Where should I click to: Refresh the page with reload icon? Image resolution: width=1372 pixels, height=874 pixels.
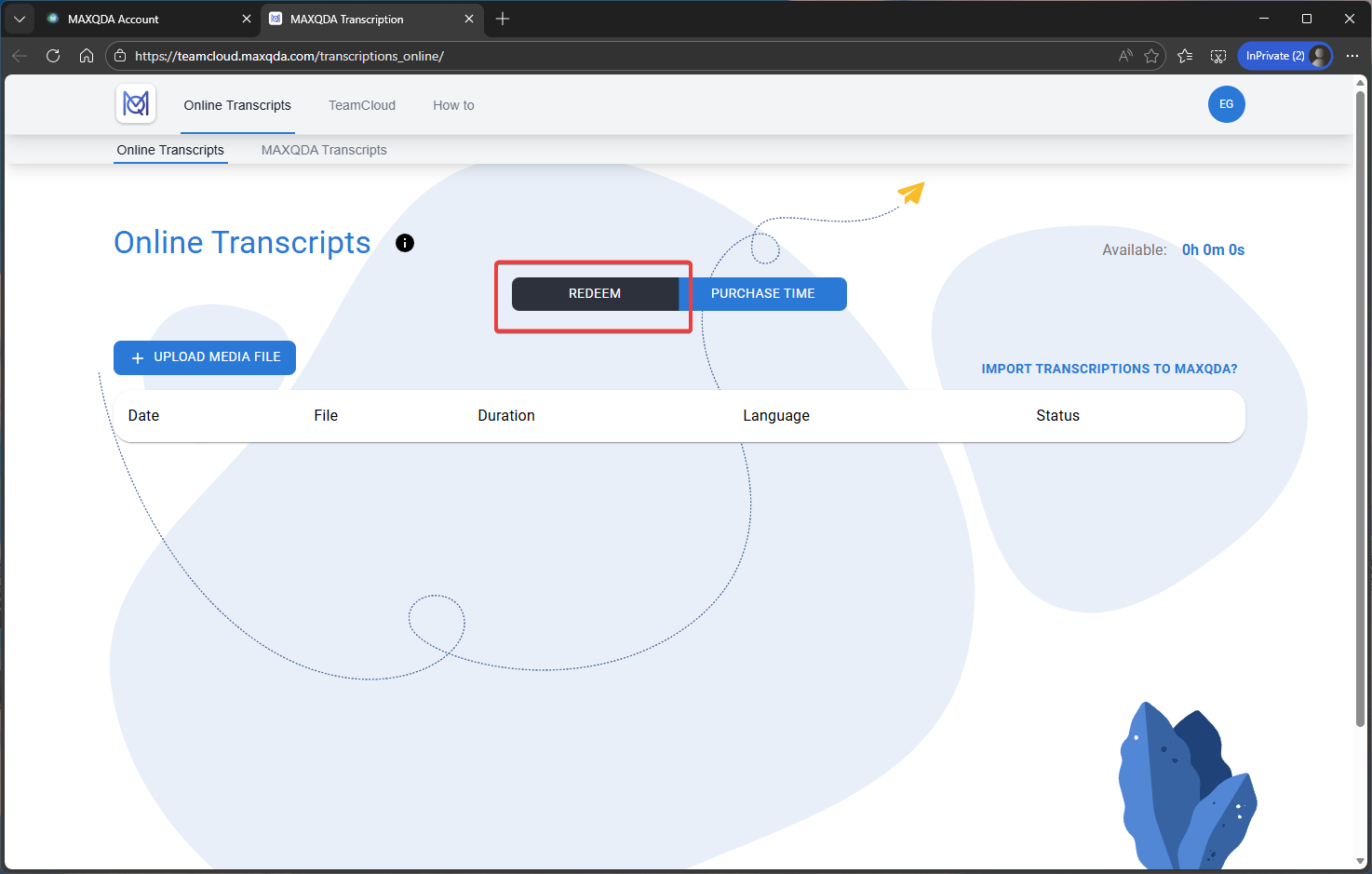[53, 56]
